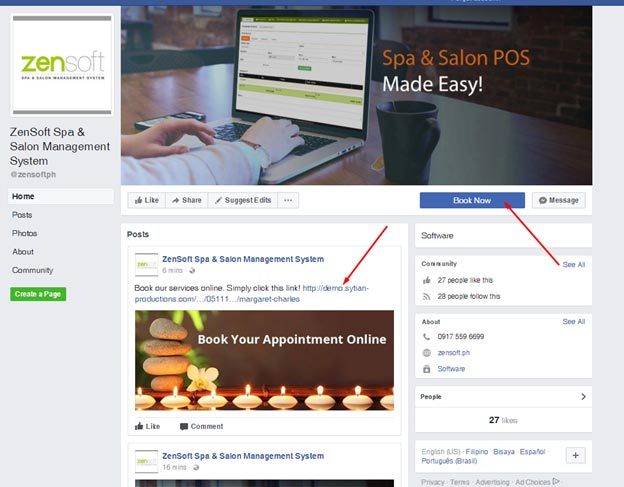
Task: Click the Software category link in About
Action: pyautogui.click(x=451, y=369)
